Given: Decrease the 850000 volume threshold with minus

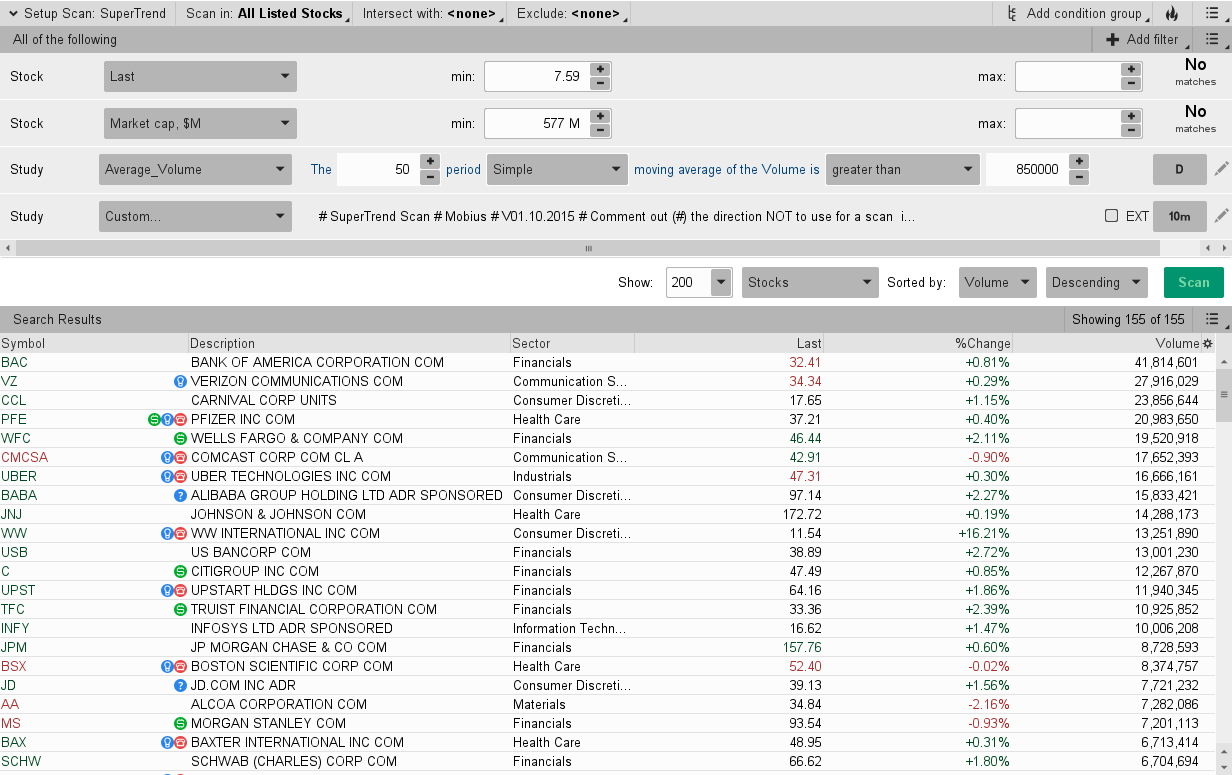Looking at the screenshot, I should (1078, 176).
